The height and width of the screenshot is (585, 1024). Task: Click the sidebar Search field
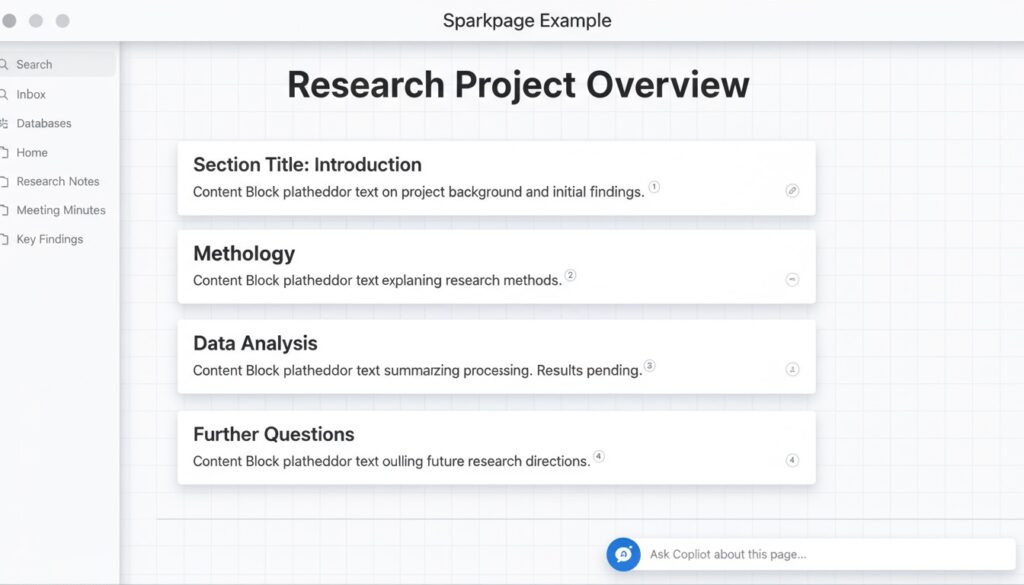(58, 64)
